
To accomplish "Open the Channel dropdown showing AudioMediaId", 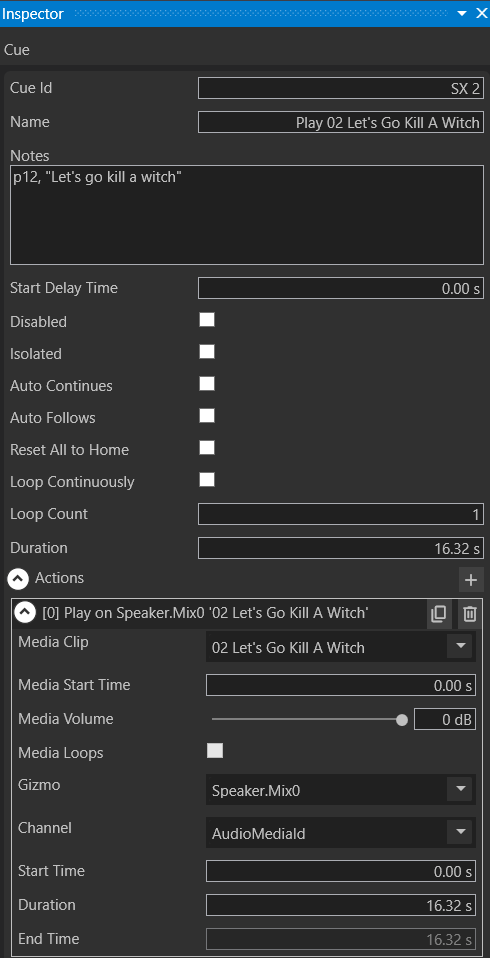I will (340, 832).
